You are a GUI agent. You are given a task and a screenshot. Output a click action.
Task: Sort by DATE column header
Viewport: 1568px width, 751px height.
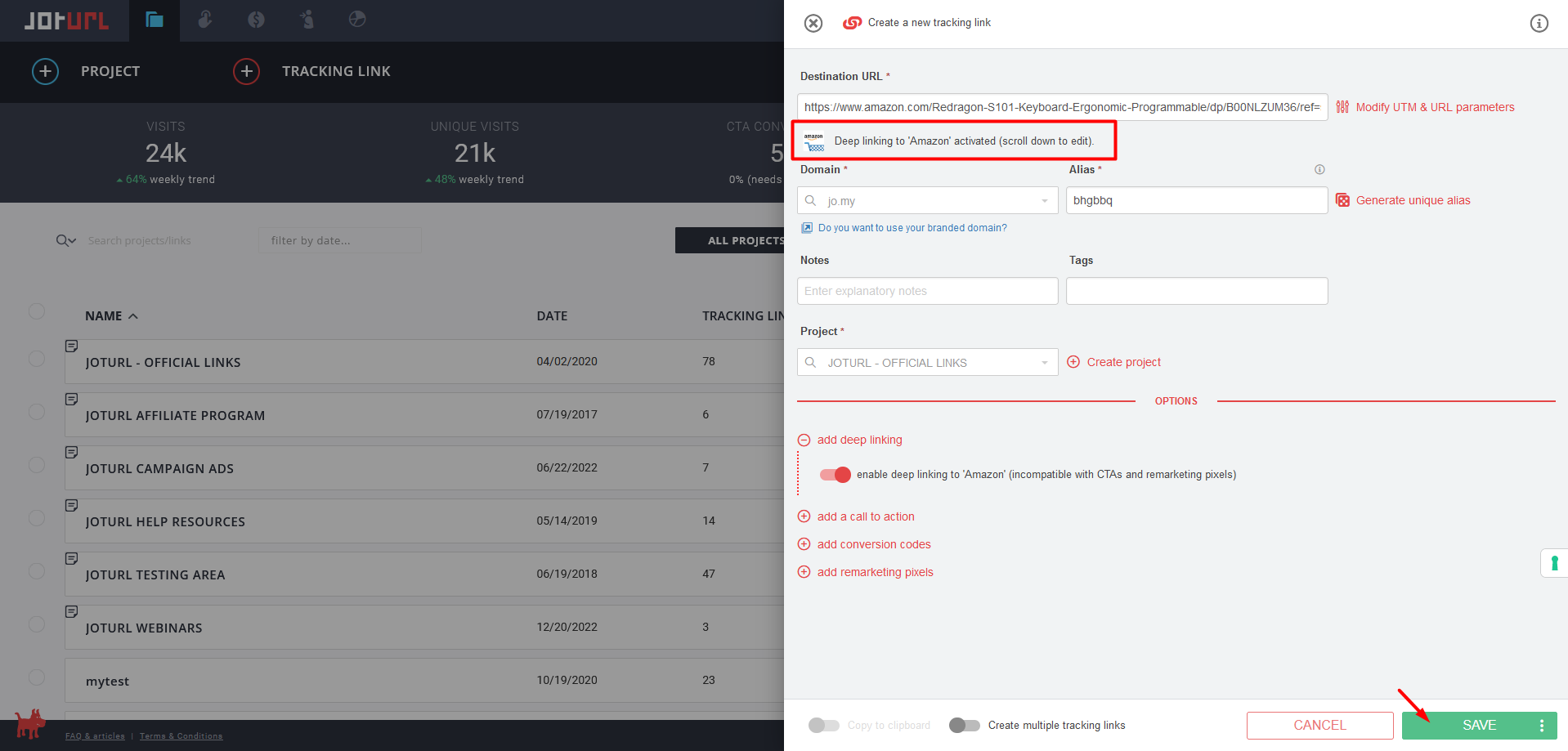552,316
